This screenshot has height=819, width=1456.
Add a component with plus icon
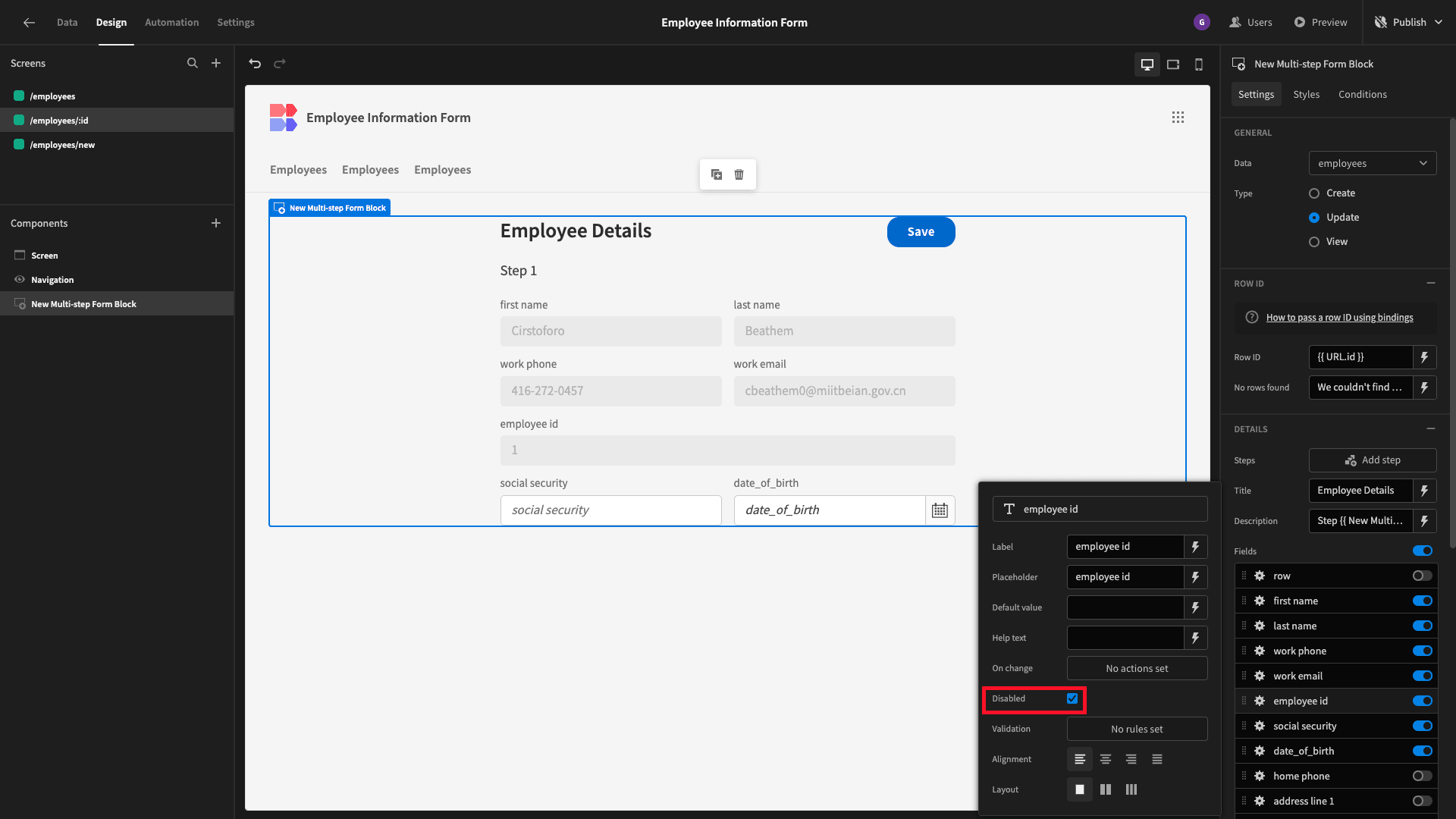pos(216,224)
